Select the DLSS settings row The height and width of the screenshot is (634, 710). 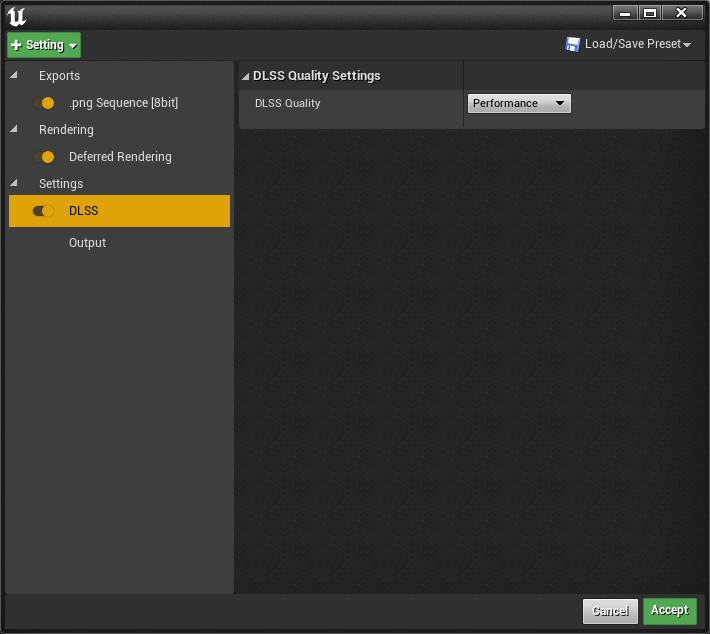point(120,211)
